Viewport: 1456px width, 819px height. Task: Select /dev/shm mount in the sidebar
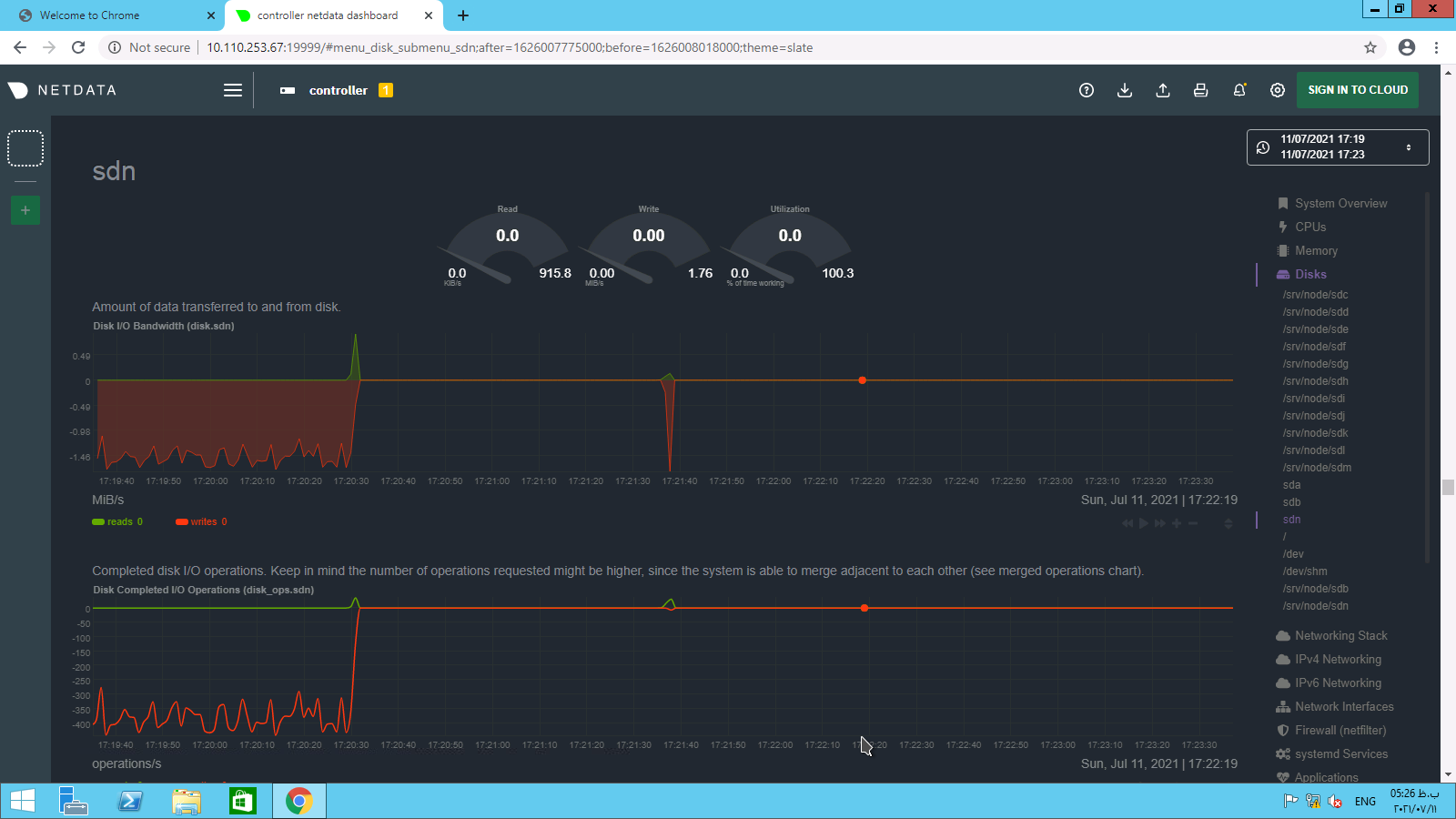tap(1305, 571)
